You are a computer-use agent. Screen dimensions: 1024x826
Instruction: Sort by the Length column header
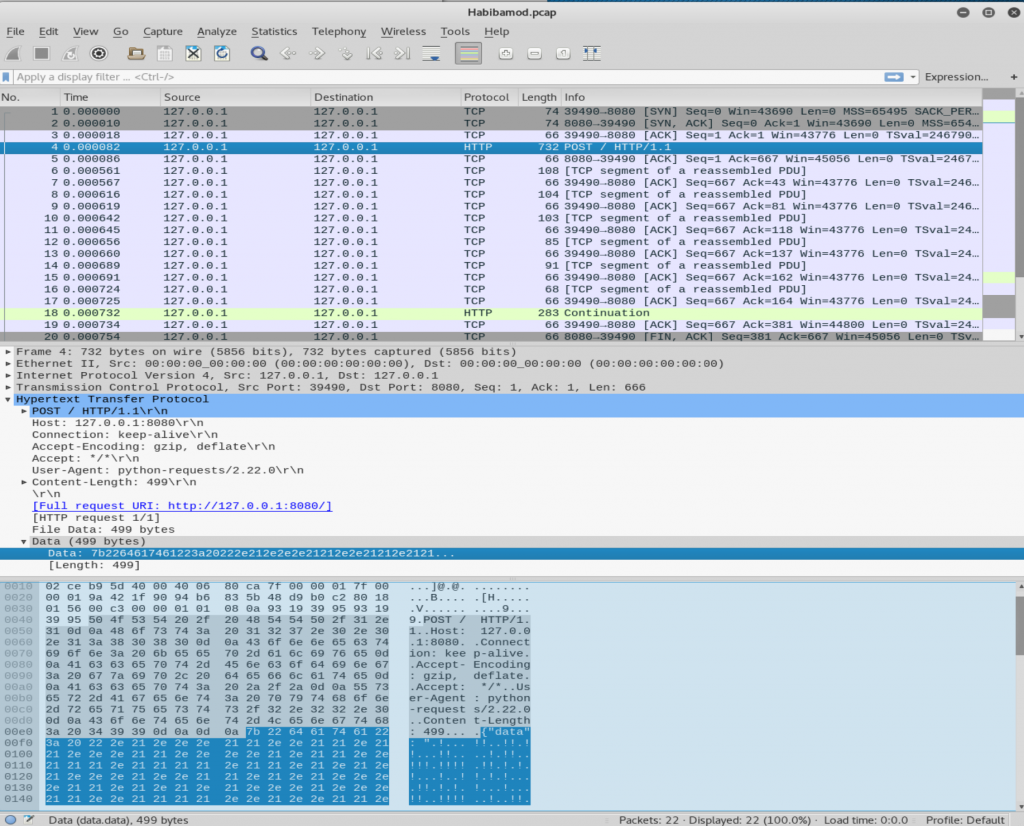tap(539, 97)
